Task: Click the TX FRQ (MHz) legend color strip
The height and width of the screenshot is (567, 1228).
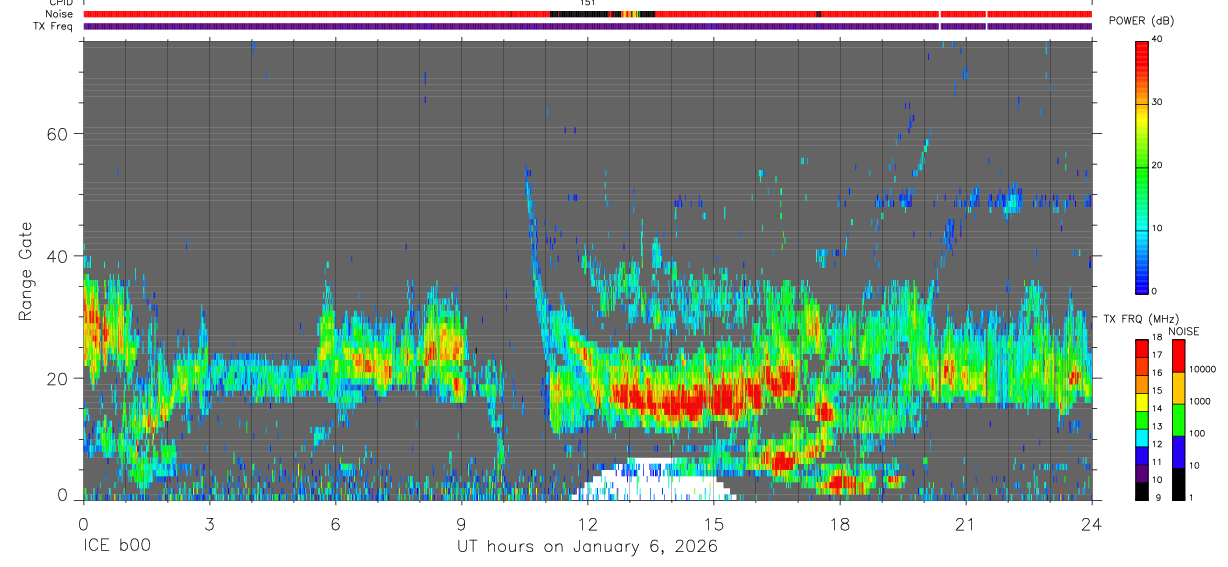Action: pyautogui.click(x=1142, y=419)
